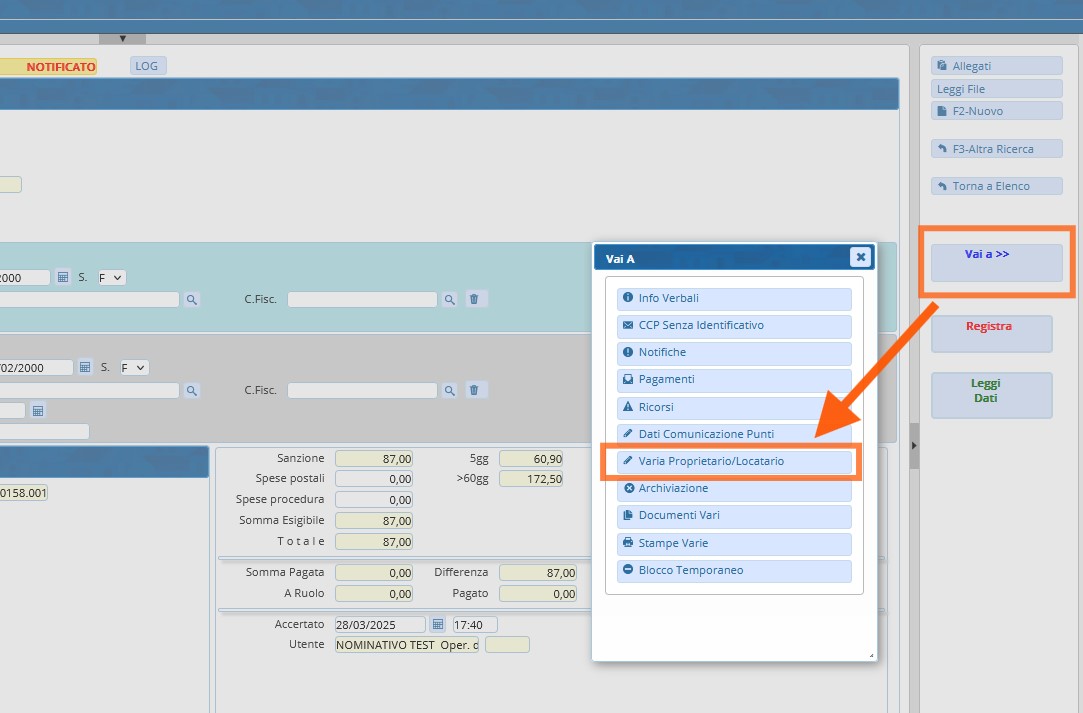Focus the C.Fisc. field in the teal section
Viewport: 1083px width, 713px height.
coord(363,299)
